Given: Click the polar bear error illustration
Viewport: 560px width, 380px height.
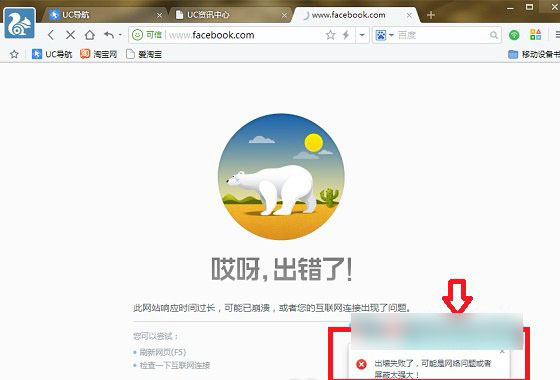Looking at the screenshot, I should [281, 177].
